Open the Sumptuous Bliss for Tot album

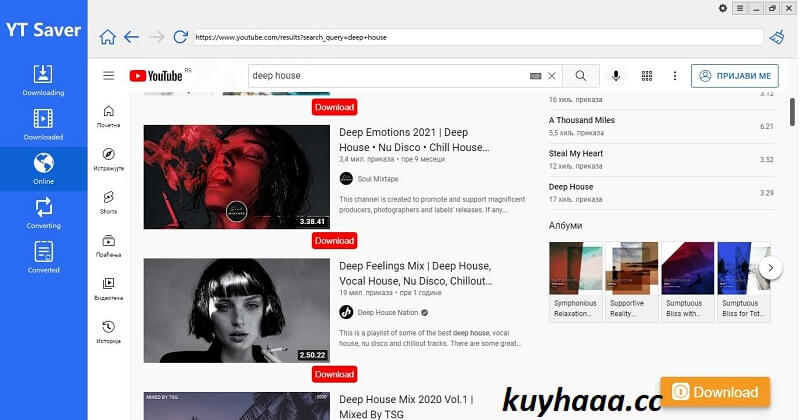[744, 282]
